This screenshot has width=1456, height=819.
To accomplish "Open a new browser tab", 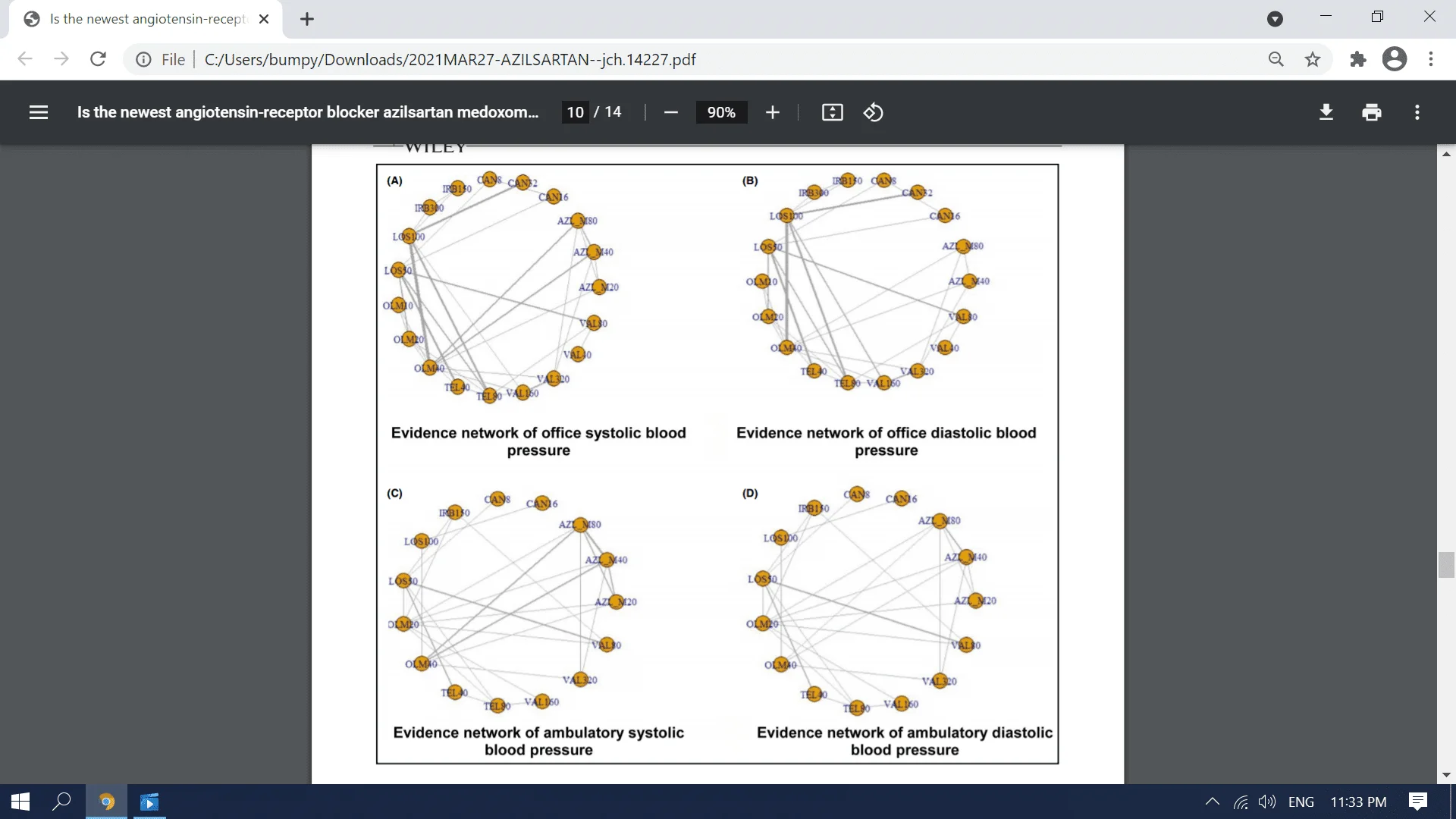I will pos(307,19).
